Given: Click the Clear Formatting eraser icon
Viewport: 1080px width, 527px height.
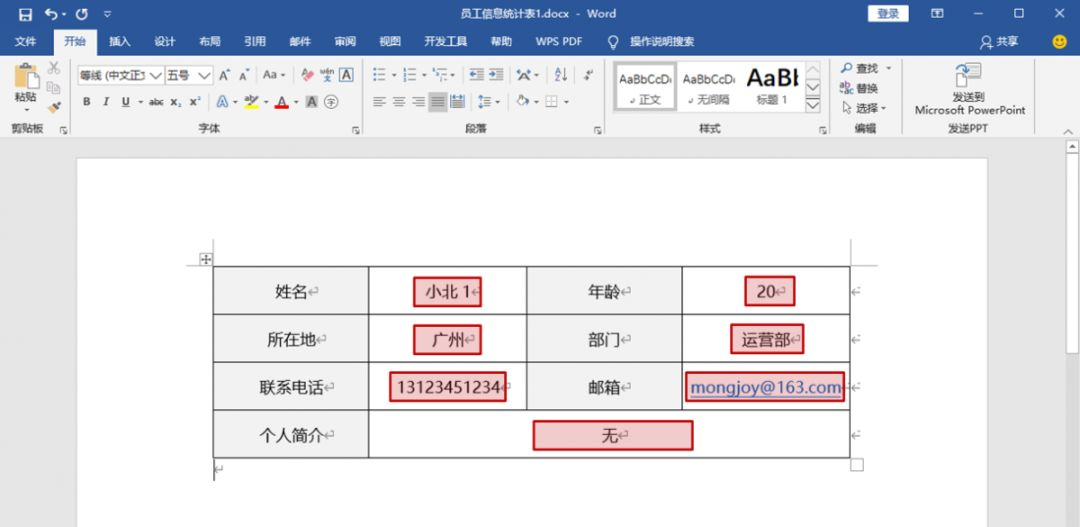Looking at the screenshot, I should pos(308,75).
